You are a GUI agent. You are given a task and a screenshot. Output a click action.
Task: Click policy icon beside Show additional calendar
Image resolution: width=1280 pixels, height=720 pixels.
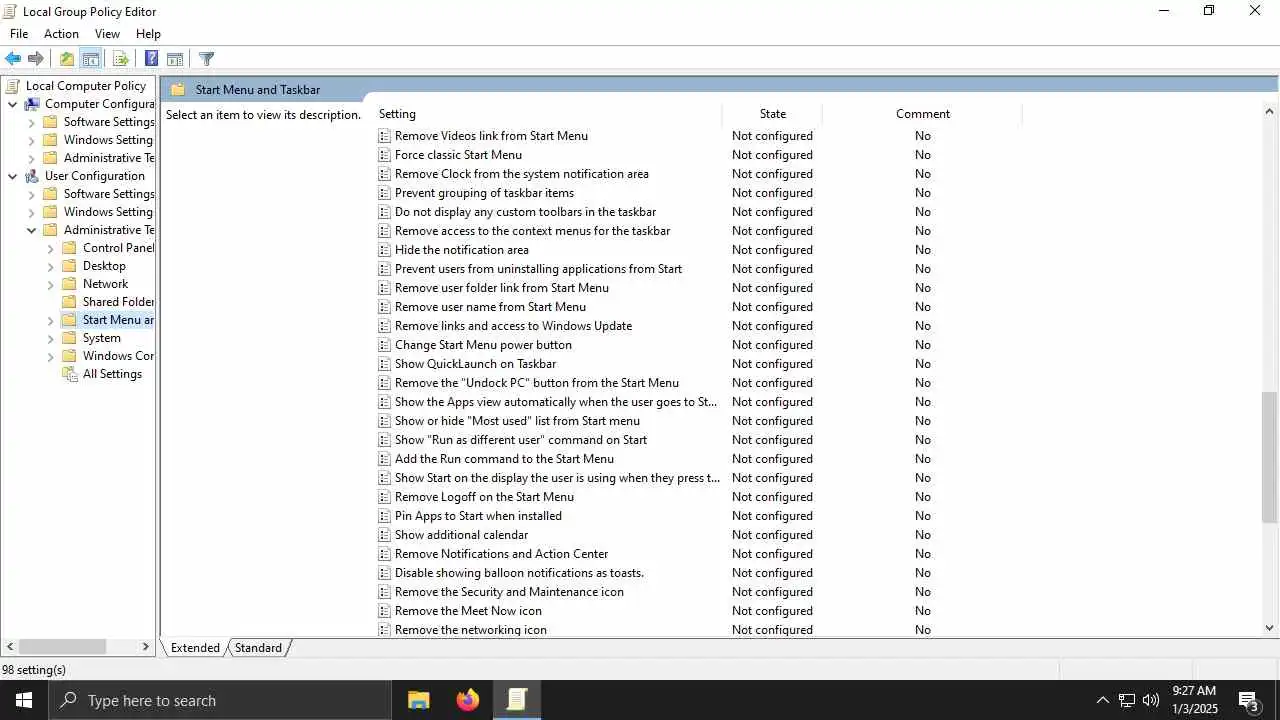tap(384, 535)
